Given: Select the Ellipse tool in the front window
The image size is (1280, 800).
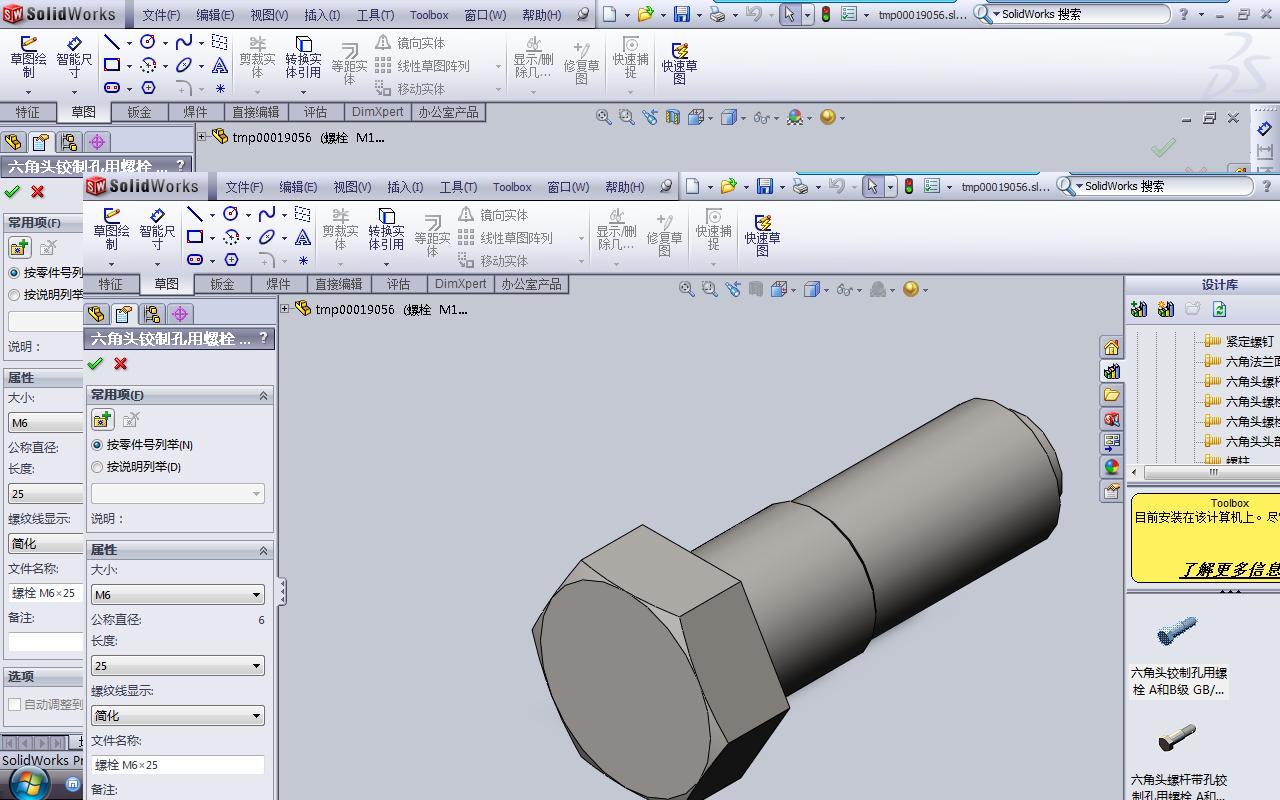Looking at the screenshot, I should click(267, 237).
